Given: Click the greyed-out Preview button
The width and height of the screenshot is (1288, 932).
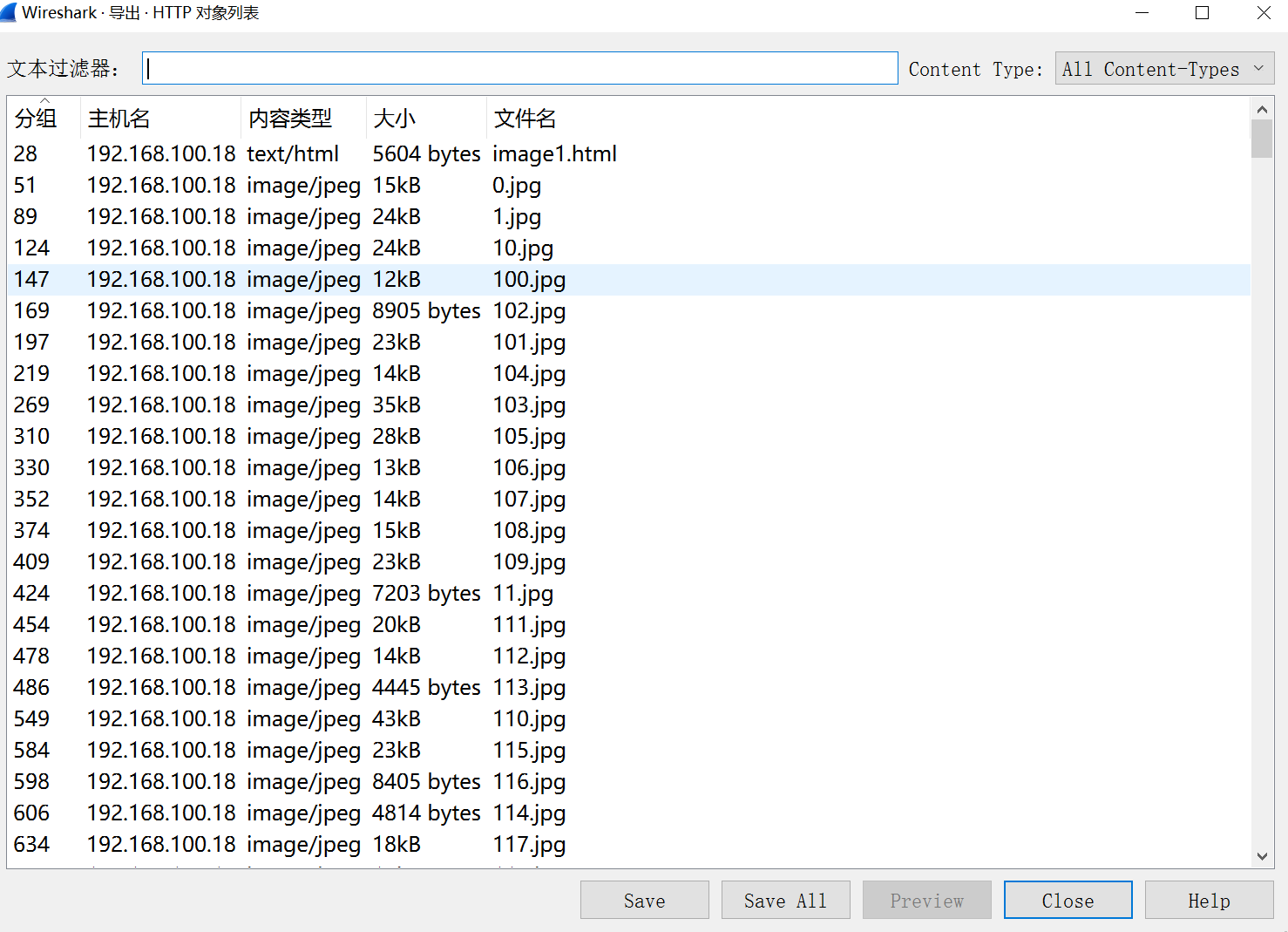Looking at the screenshot, I should coord(926,901).
